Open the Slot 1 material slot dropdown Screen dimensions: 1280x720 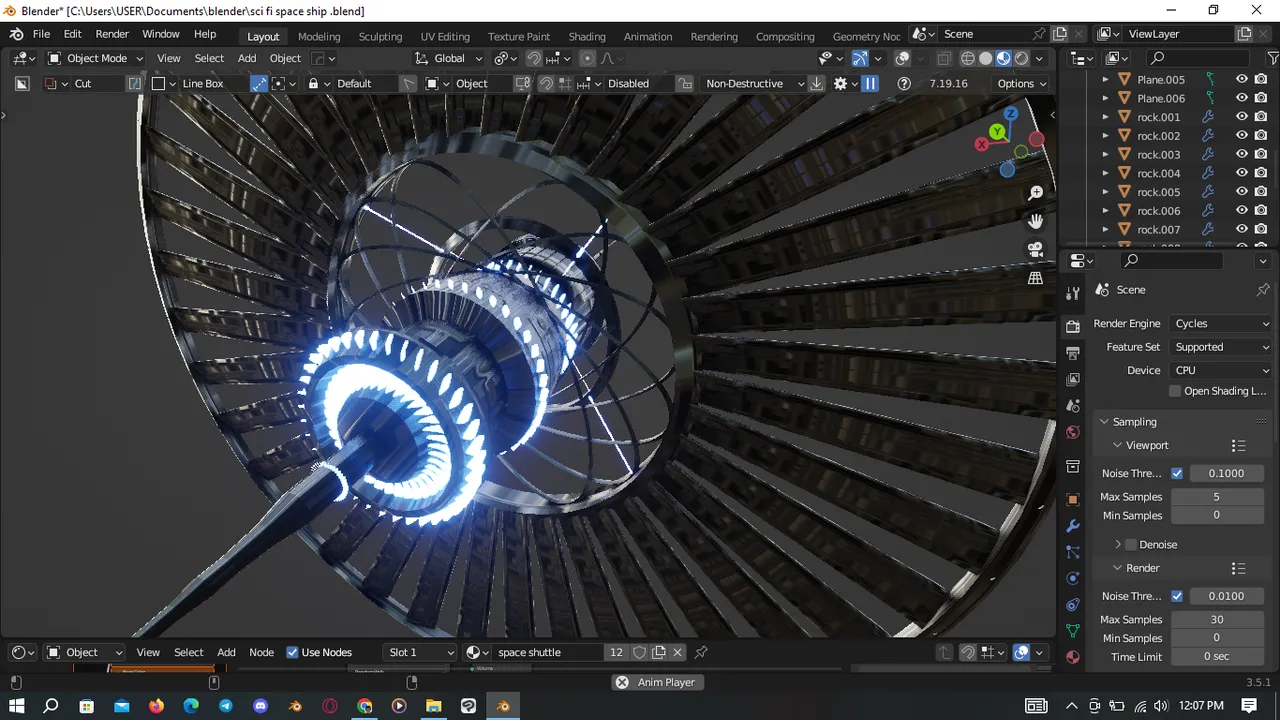[420, 652]
